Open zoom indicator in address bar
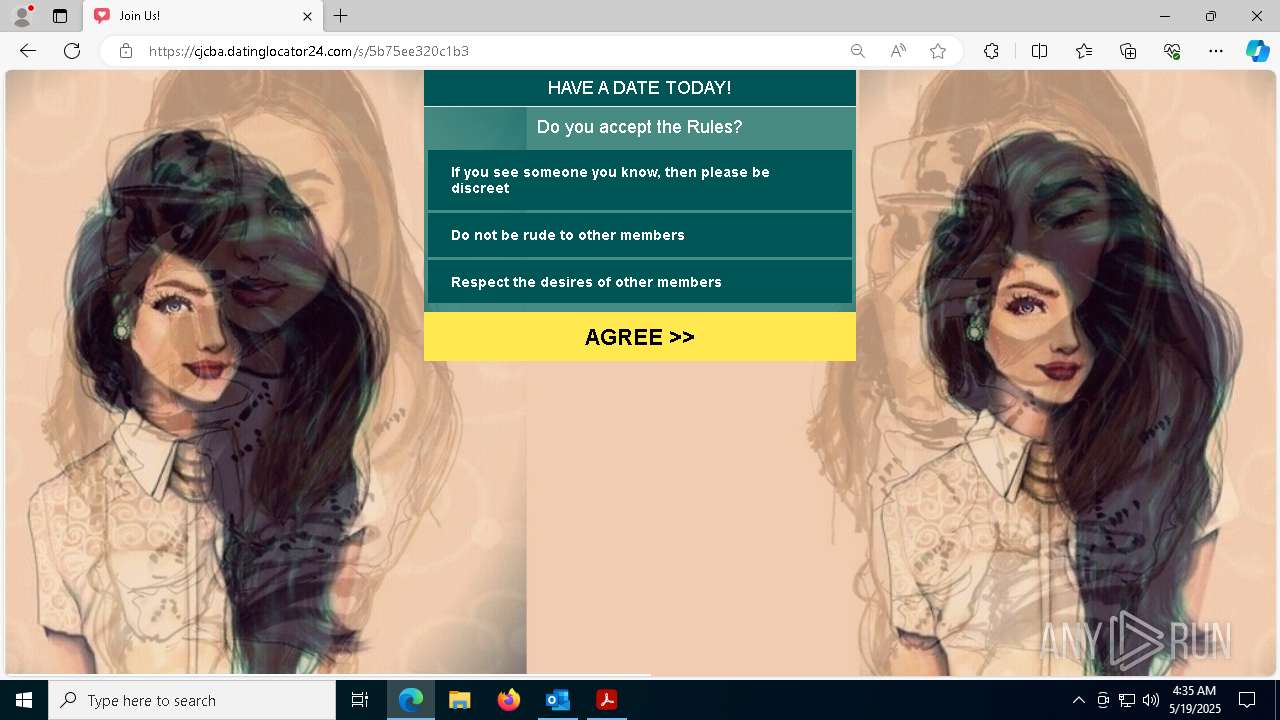The height and width of the screenshot is (720, 1280). pos(857,51)
